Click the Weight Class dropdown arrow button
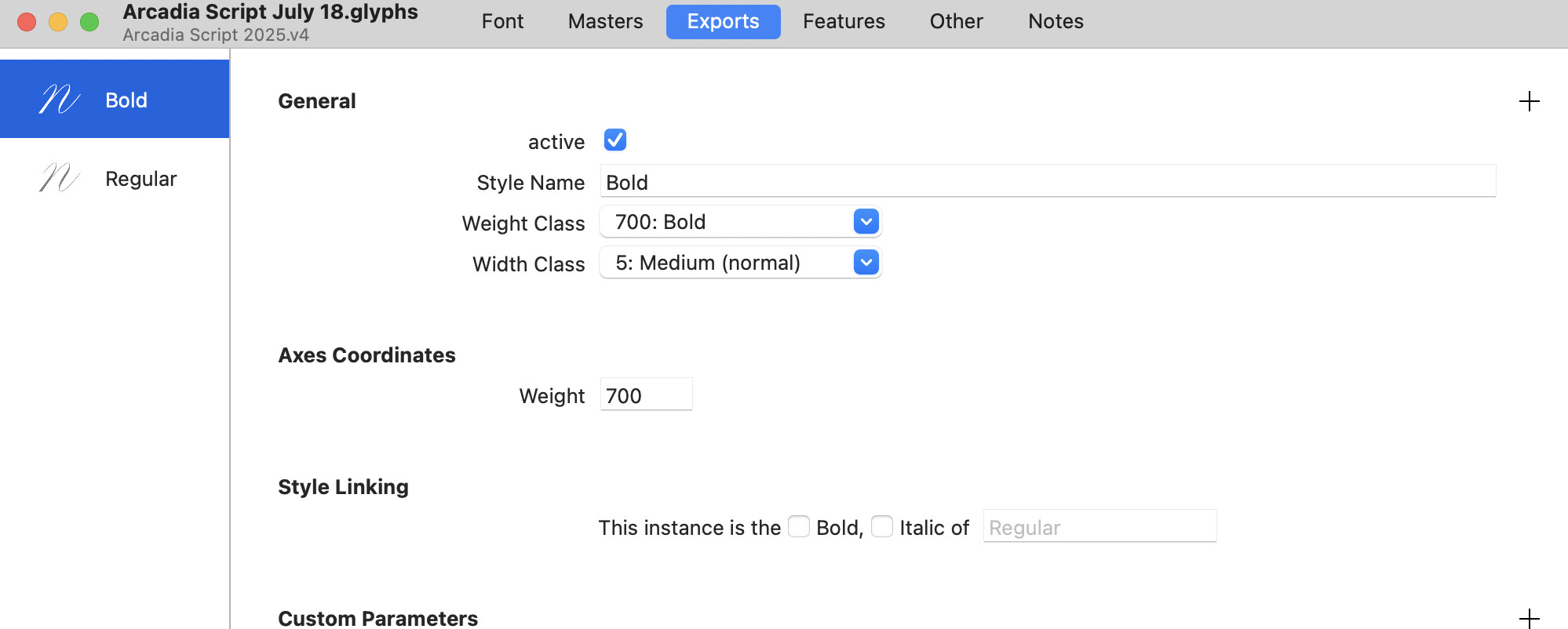This screenshot has width=1568, height=629. [866, 222]
